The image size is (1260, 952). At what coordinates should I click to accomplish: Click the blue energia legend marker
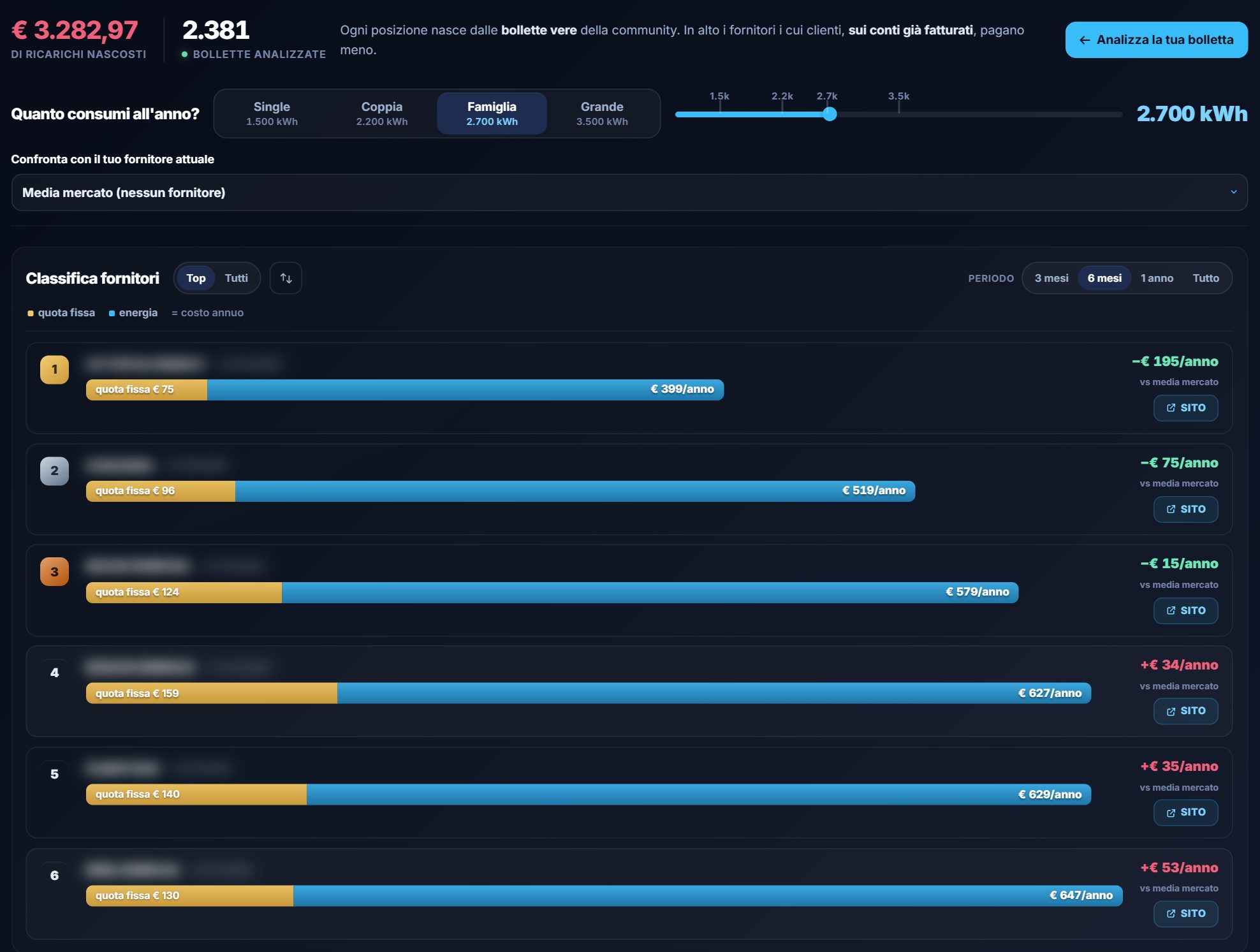112,313
